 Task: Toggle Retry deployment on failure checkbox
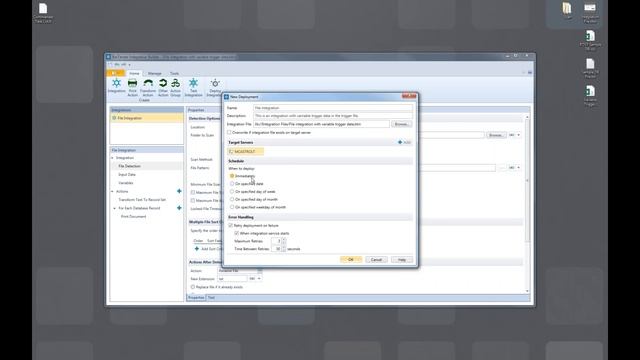(231, 225)
